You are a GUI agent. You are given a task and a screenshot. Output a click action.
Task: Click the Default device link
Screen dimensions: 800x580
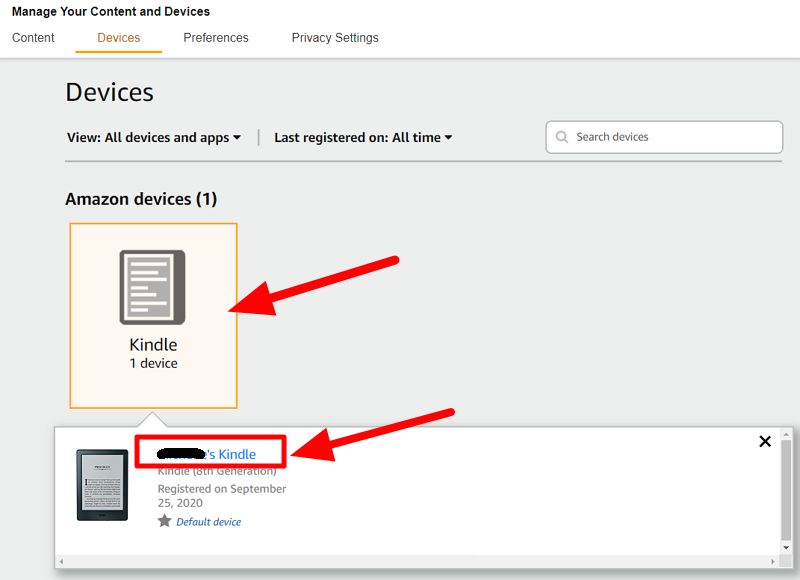(x=209, y=522)
